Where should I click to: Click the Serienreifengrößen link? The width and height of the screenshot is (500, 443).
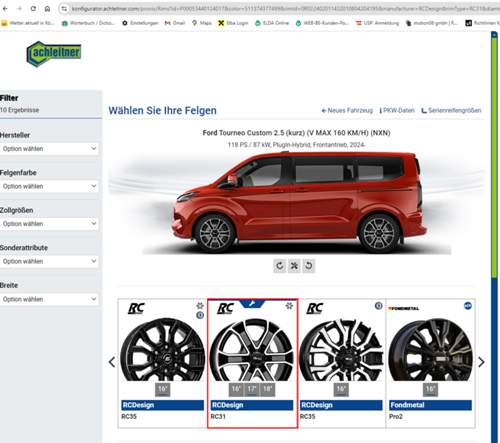451,110
